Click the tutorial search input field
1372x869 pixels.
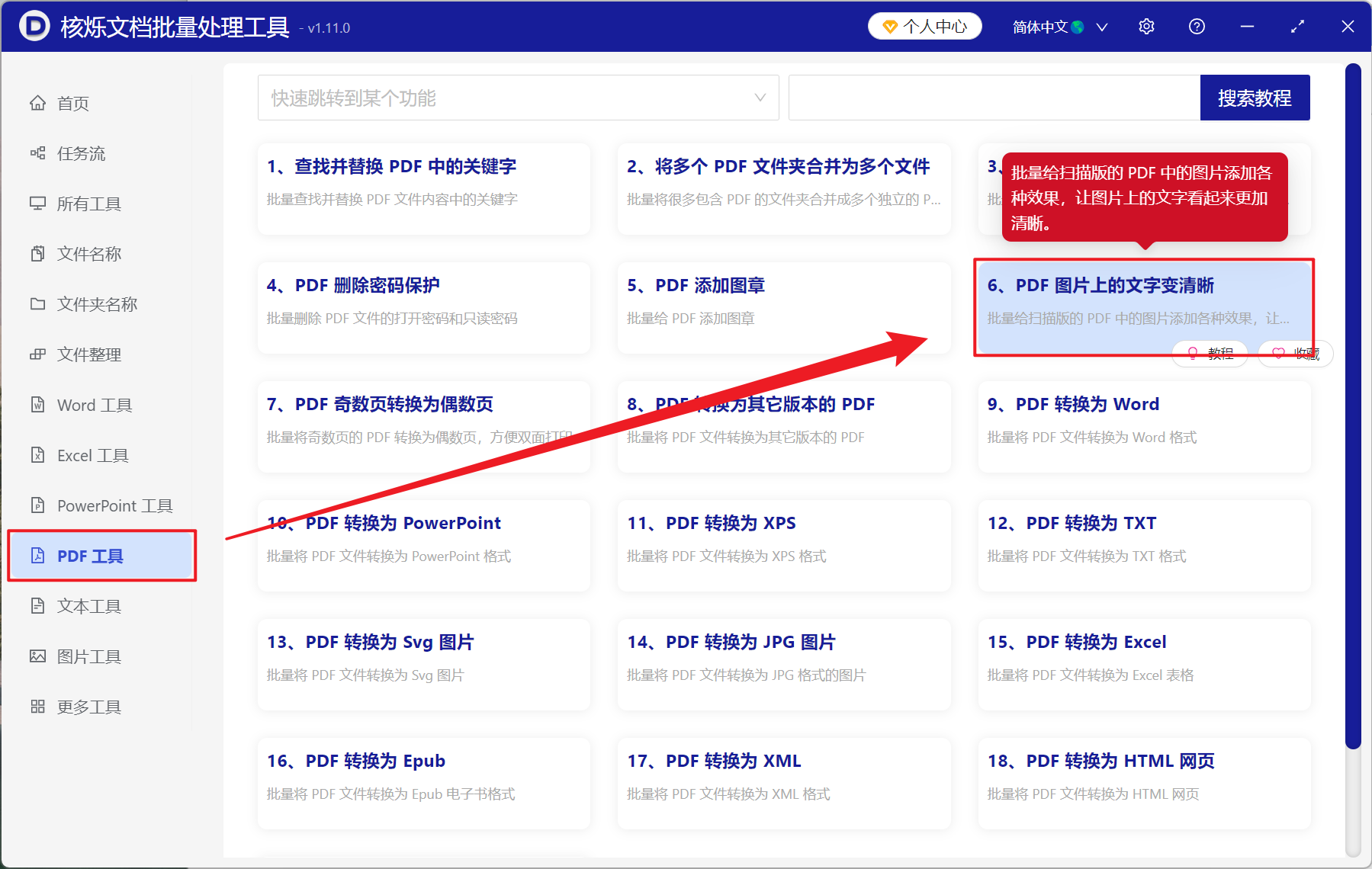point(991,98)
